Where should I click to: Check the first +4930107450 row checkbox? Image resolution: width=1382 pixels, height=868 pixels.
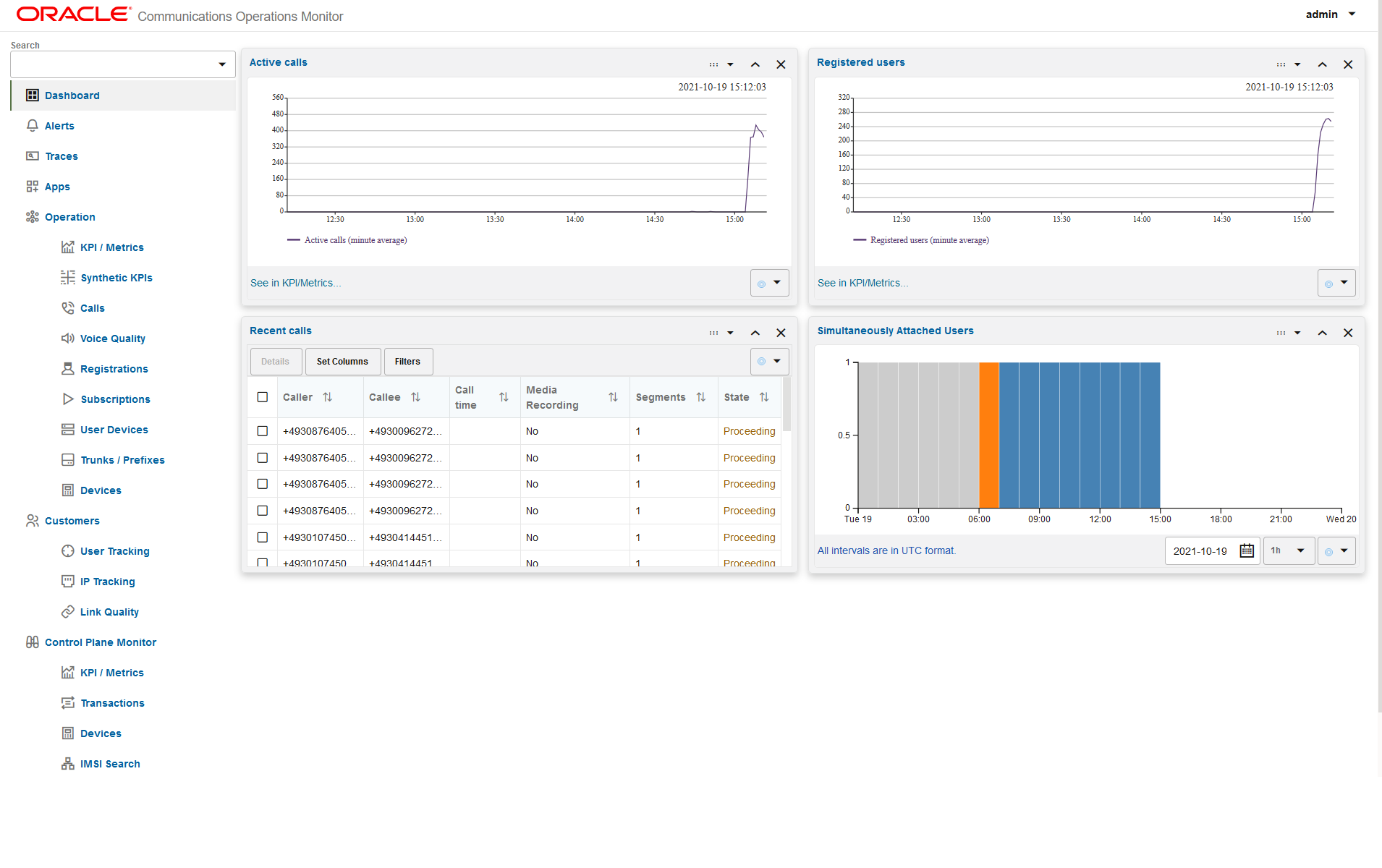click(x=263, y=537)
